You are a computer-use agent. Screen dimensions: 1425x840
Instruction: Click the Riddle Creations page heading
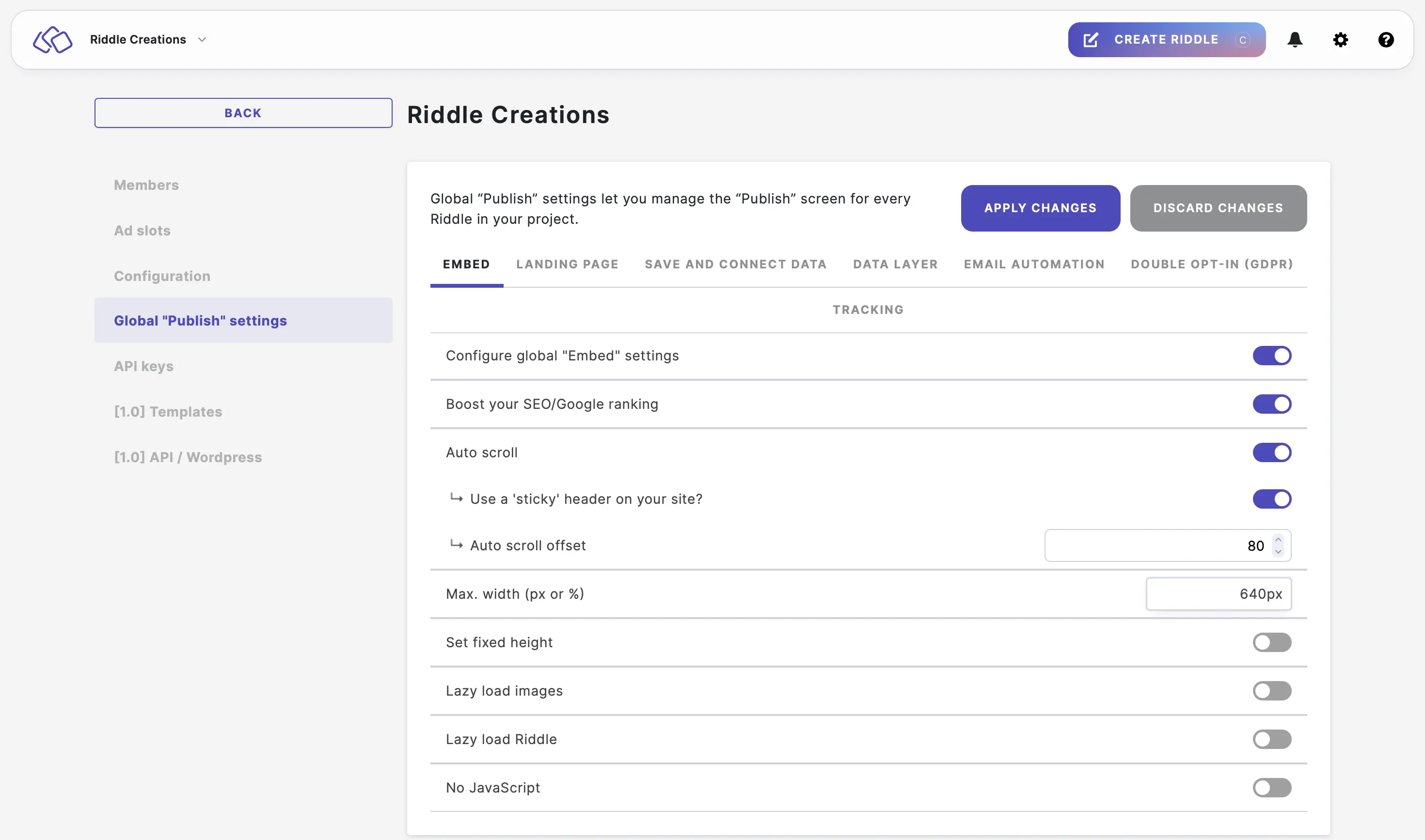(x=508, y=114)
